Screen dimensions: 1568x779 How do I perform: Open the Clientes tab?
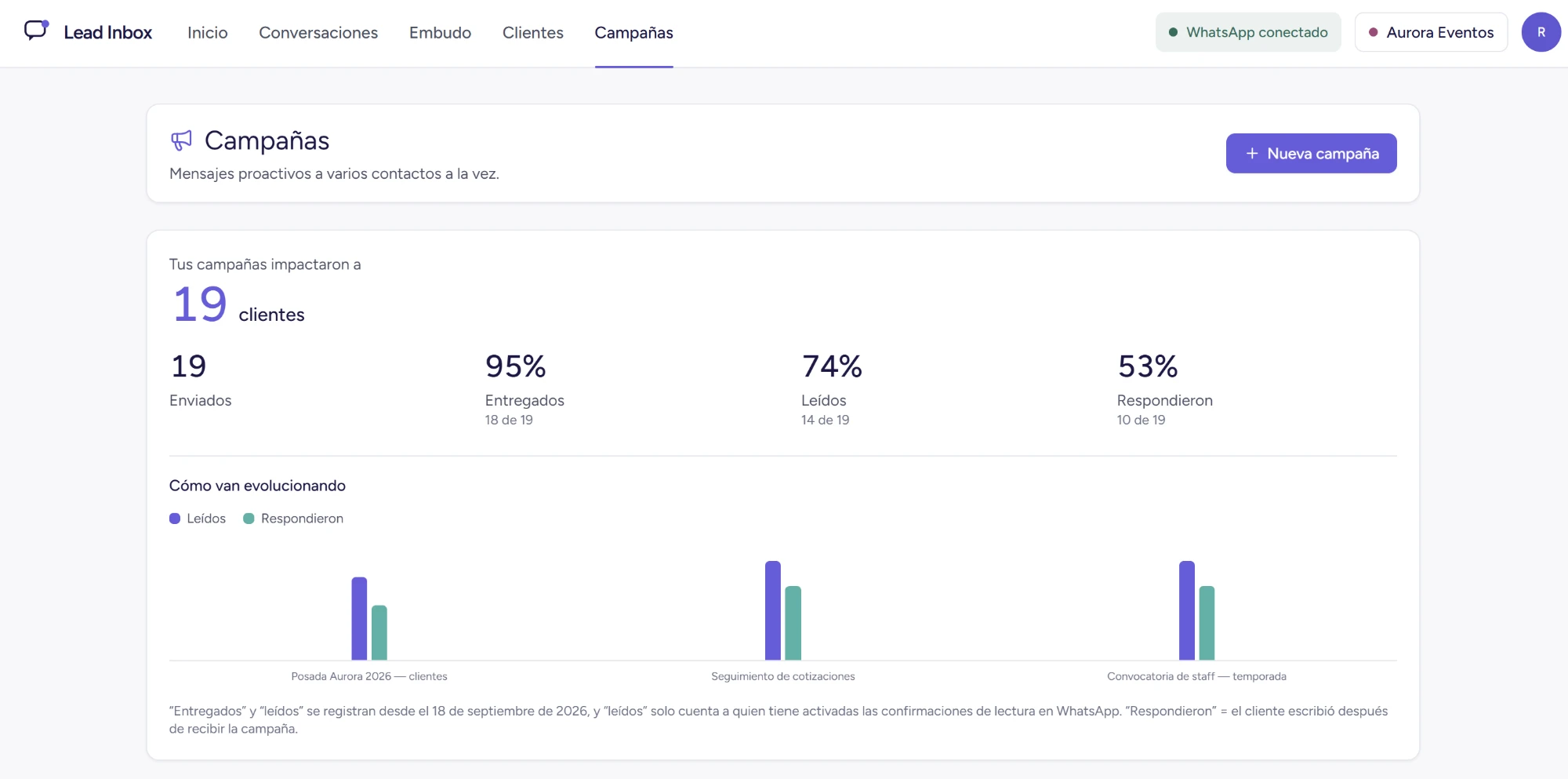533,33
